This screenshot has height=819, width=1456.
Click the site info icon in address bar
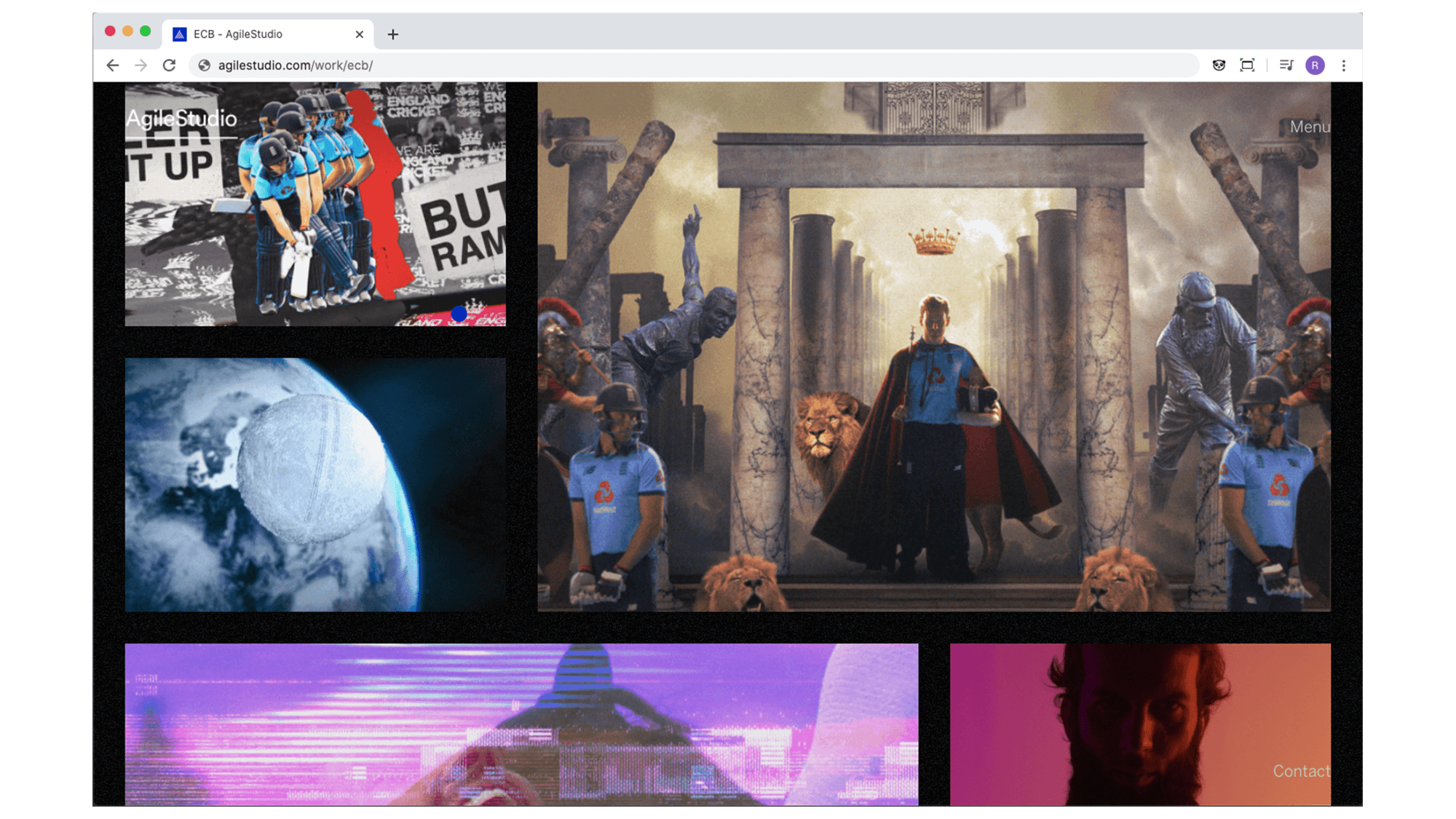point(205,66)
